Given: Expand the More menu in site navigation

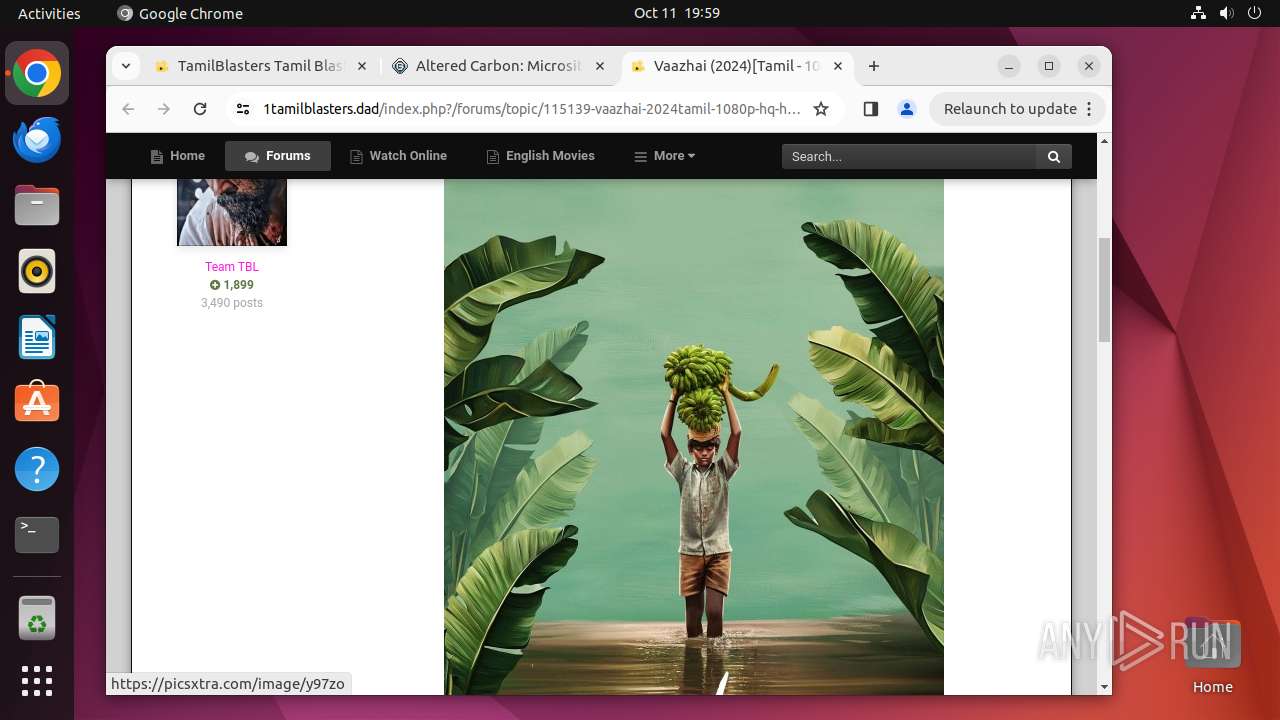Looking at the screenshot, I should click(665, 156).
